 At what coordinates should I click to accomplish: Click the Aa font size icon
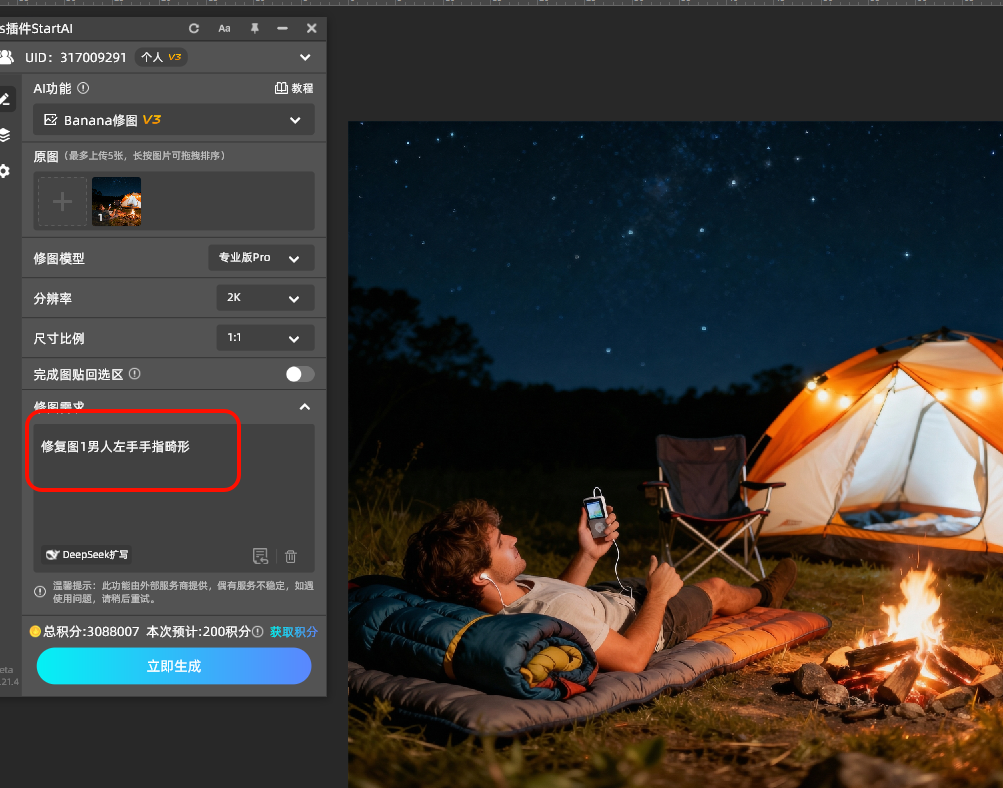pyautogui.click(x=224, y=29)
